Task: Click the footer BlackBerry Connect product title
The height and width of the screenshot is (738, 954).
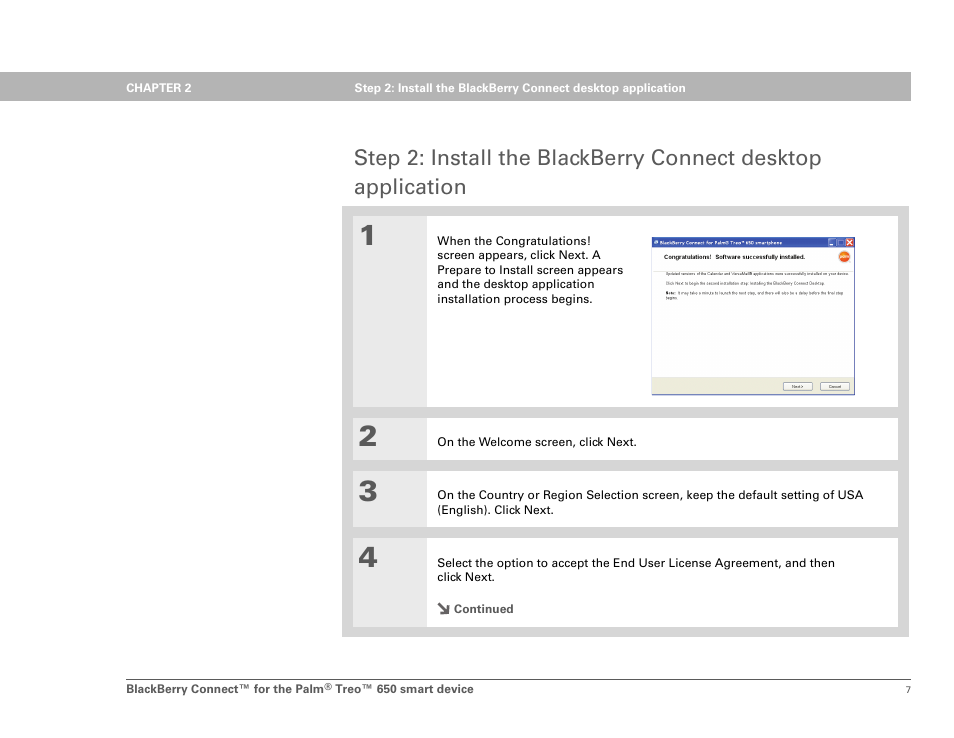Action: tap(299, 689)
